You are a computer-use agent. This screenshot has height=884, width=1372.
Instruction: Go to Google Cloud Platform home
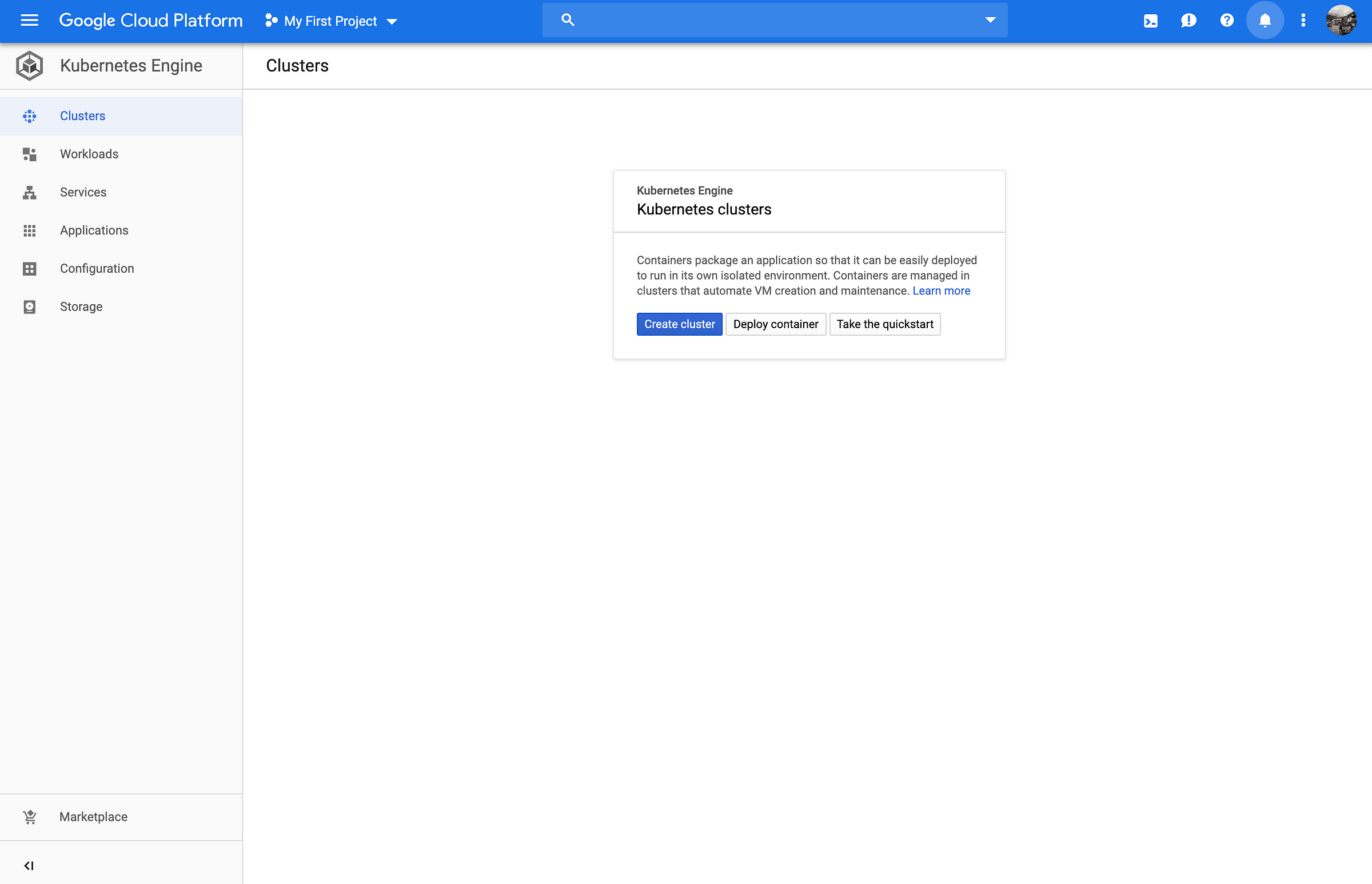pyautogui.click(x=151, y=21)
